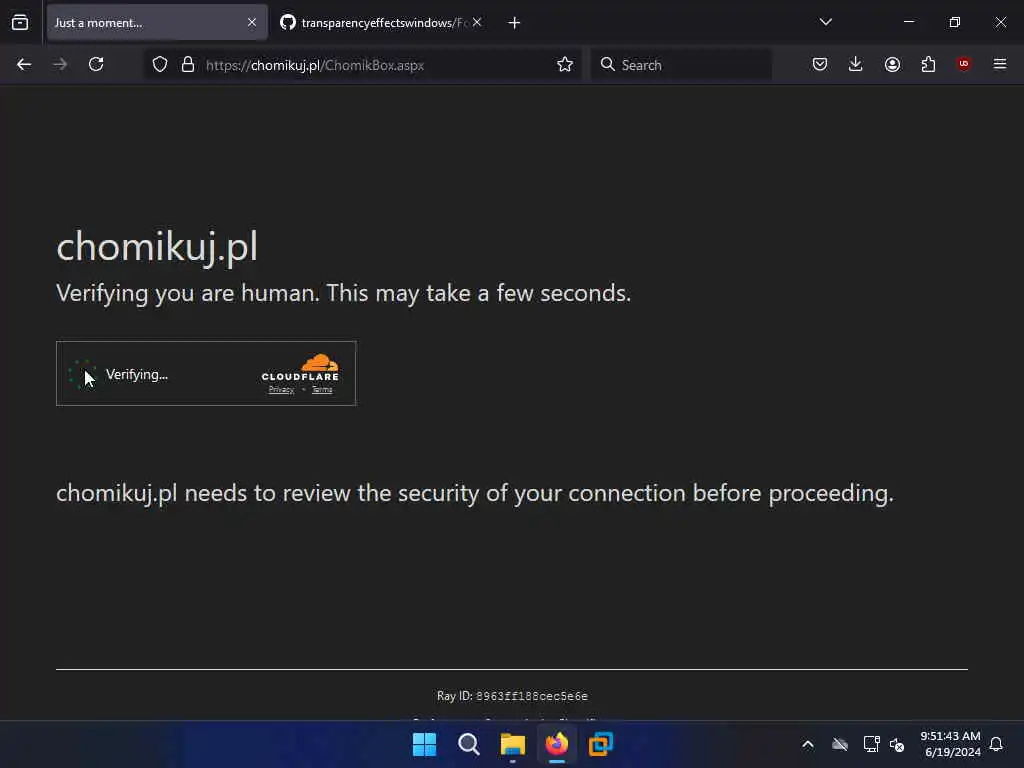Click the Firefox taskbar icon

tap(557, 744)
